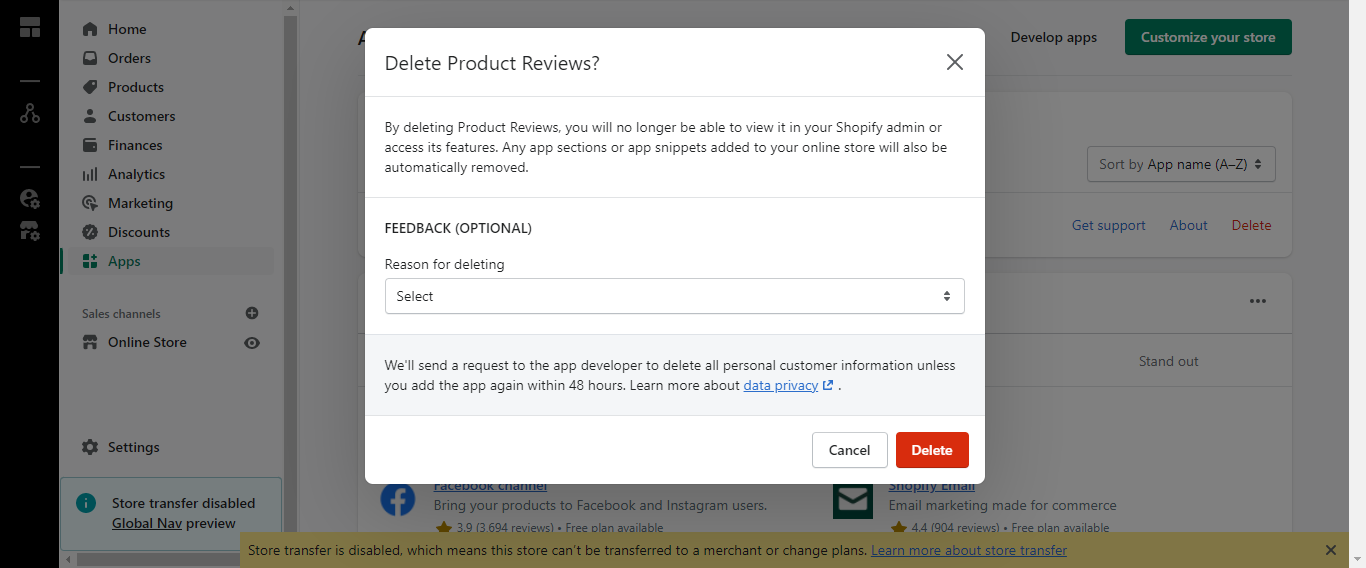The width and height of the screenshot is (1366, 568).
Task: Click the Facebook channel logo
Action: 398,499
